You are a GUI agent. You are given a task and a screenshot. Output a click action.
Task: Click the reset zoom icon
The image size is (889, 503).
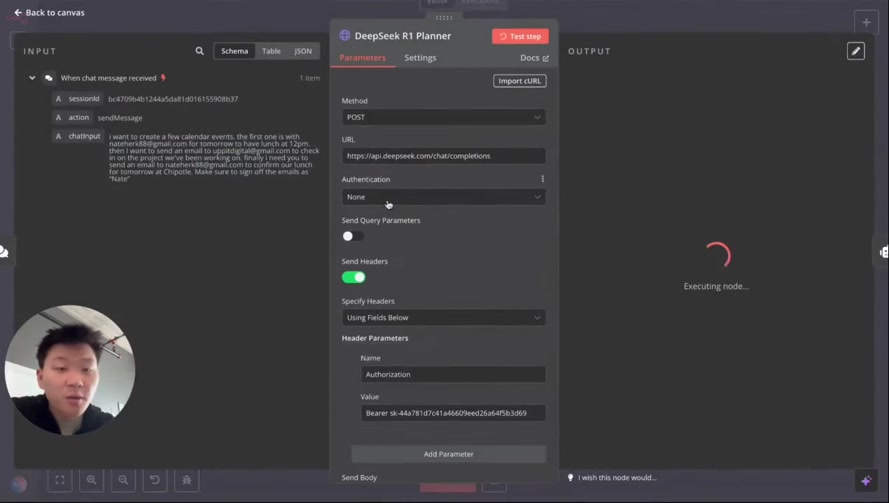pyautogui.click(x=155, y=480)
